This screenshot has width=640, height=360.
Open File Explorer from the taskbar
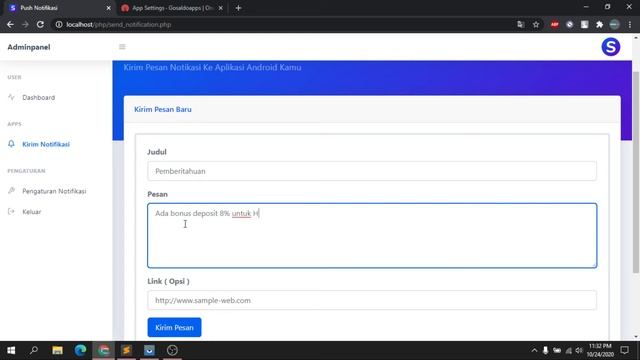(x=57, y=350)
